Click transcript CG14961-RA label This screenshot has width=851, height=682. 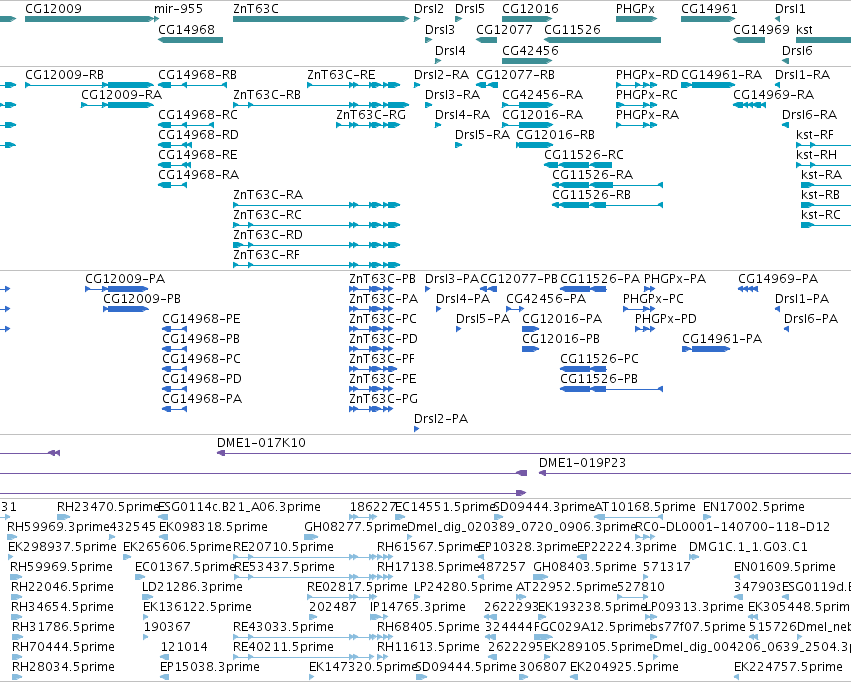click(721, 74)
